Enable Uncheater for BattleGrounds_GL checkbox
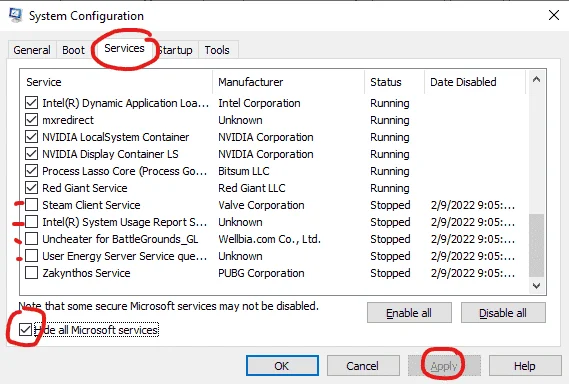Viewport: 569px width, 384px height. click(32, 239)
